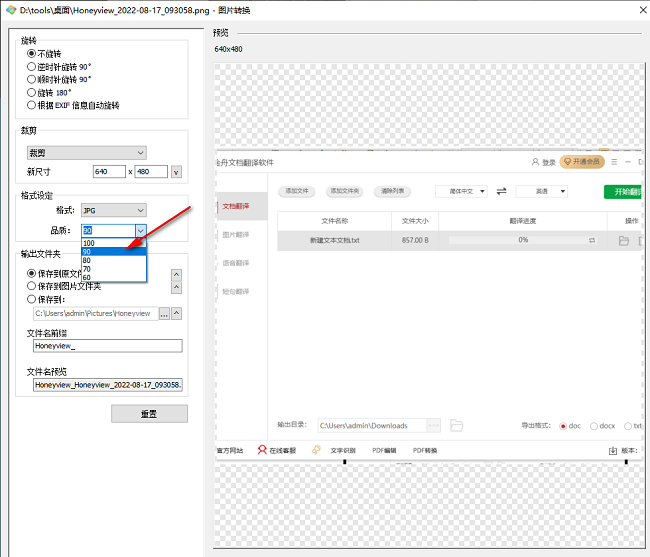Open the 简体中文 source language dropdown
Viewport: 650px width, 557px height.
click(x=461, y=191)
